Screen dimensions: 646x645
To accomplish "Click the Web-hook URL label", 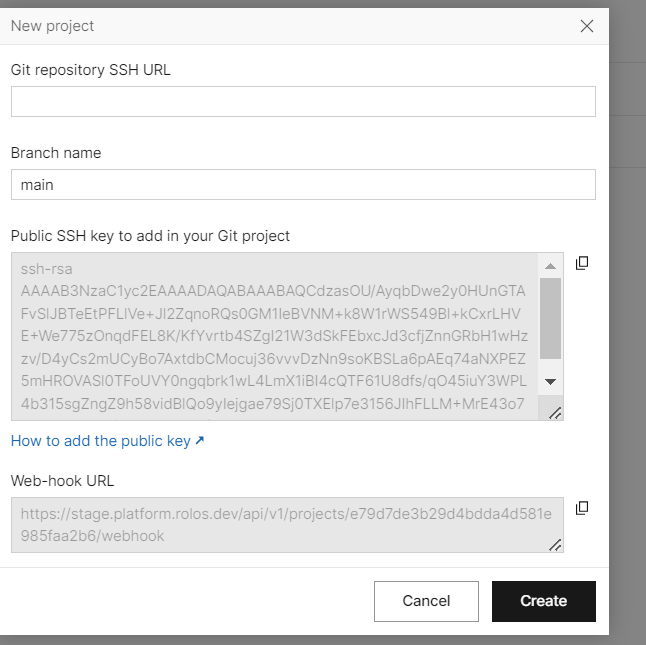I will (63, 480).
